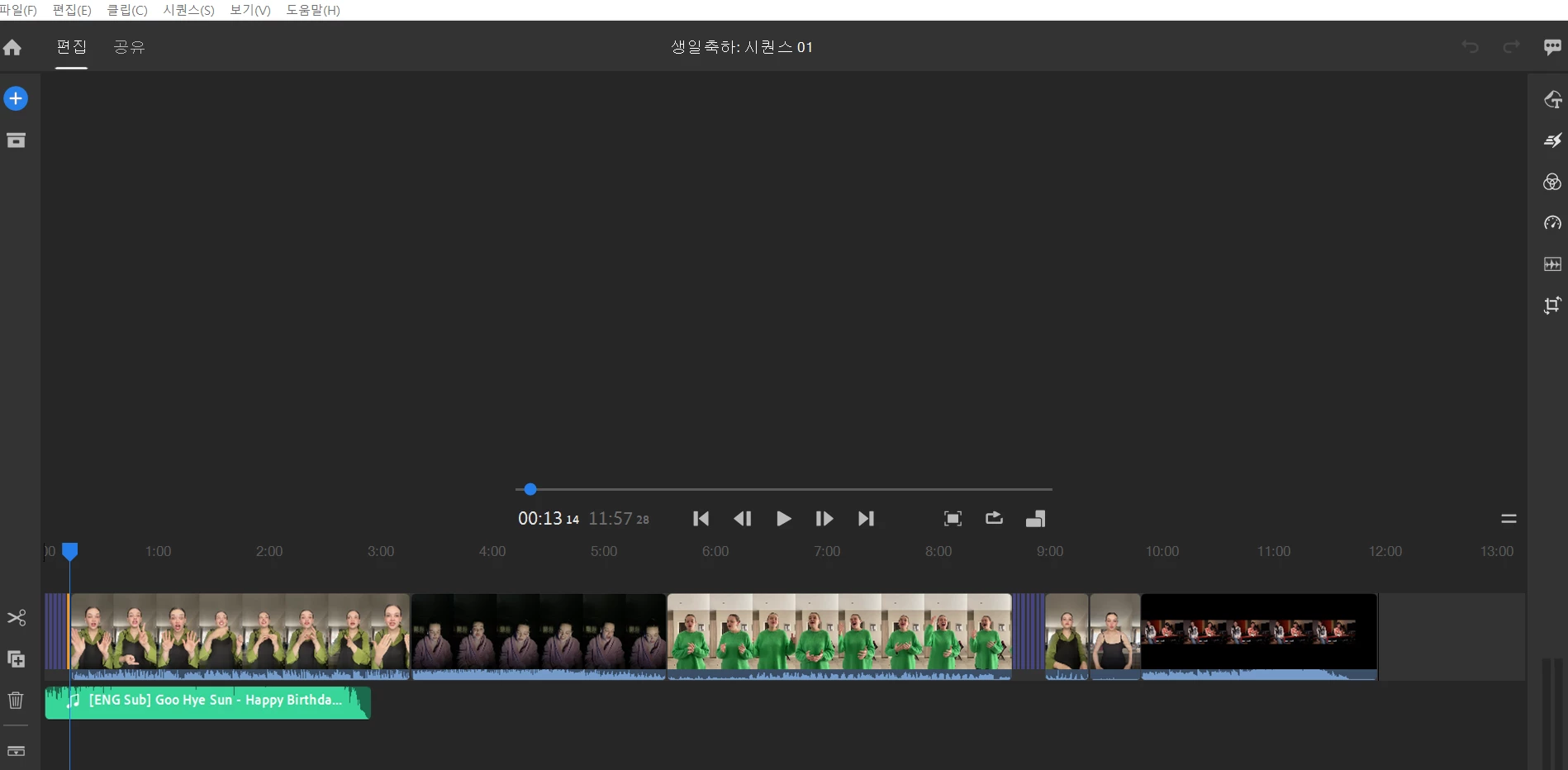Open the feedback speech bubble icon
The height and width of the screenshot is (770, 1568).
1552,47
